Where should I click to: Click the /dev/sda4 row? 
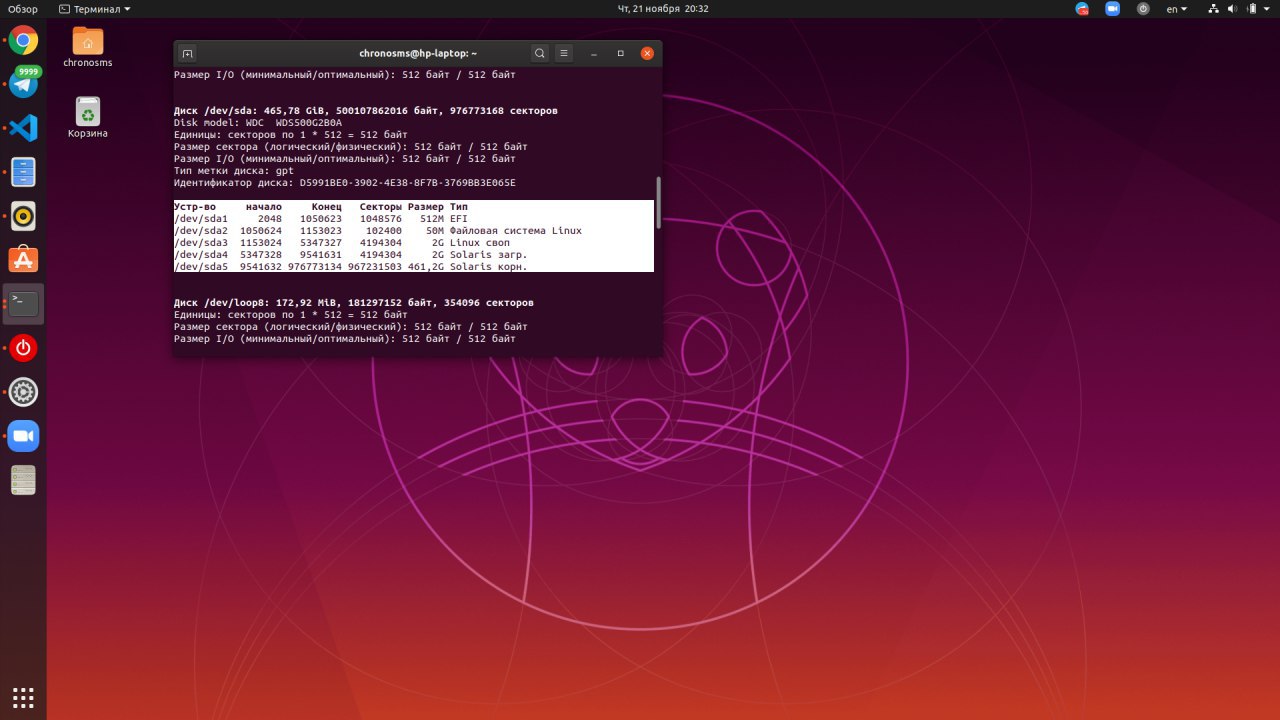(x=414, y=254)
